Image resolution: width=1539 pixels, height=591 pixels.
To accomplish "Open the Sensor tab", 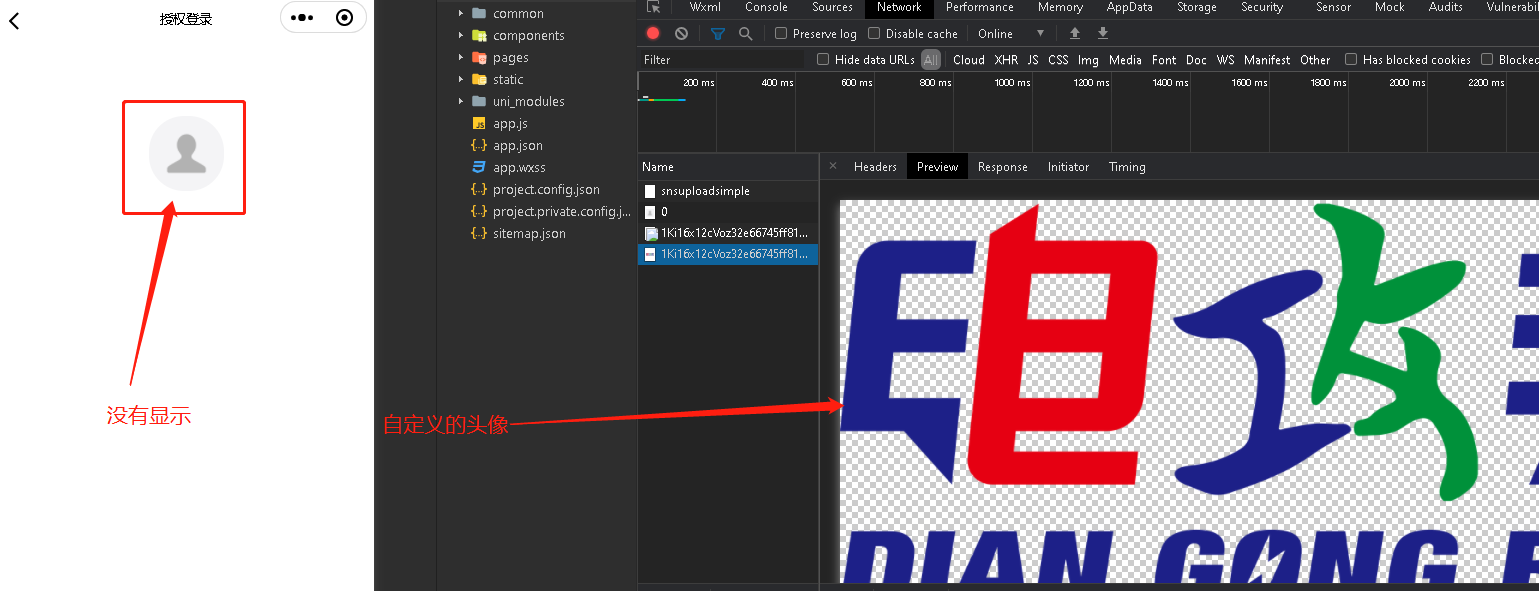I will tap(1333, 7).
